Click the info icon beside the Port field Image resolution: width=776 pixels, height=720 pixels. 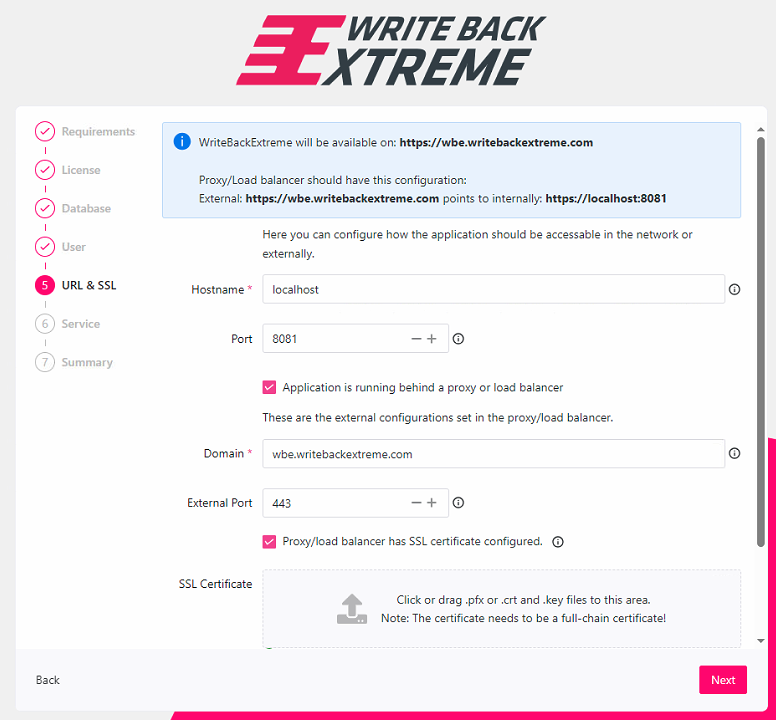[x=458, y=339]
